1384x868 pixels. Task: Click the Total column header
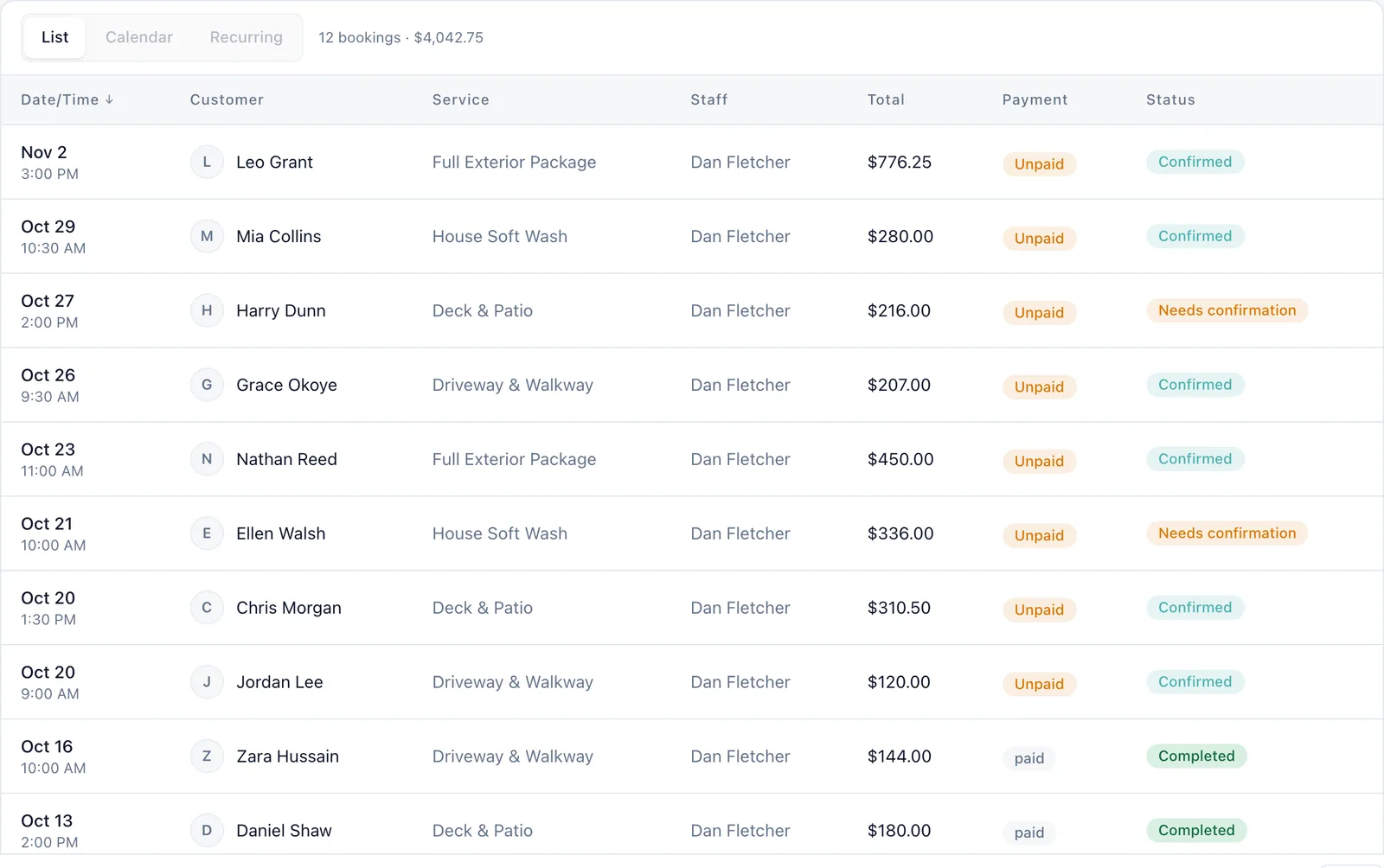pyautogui.click(x=886, y=99)
